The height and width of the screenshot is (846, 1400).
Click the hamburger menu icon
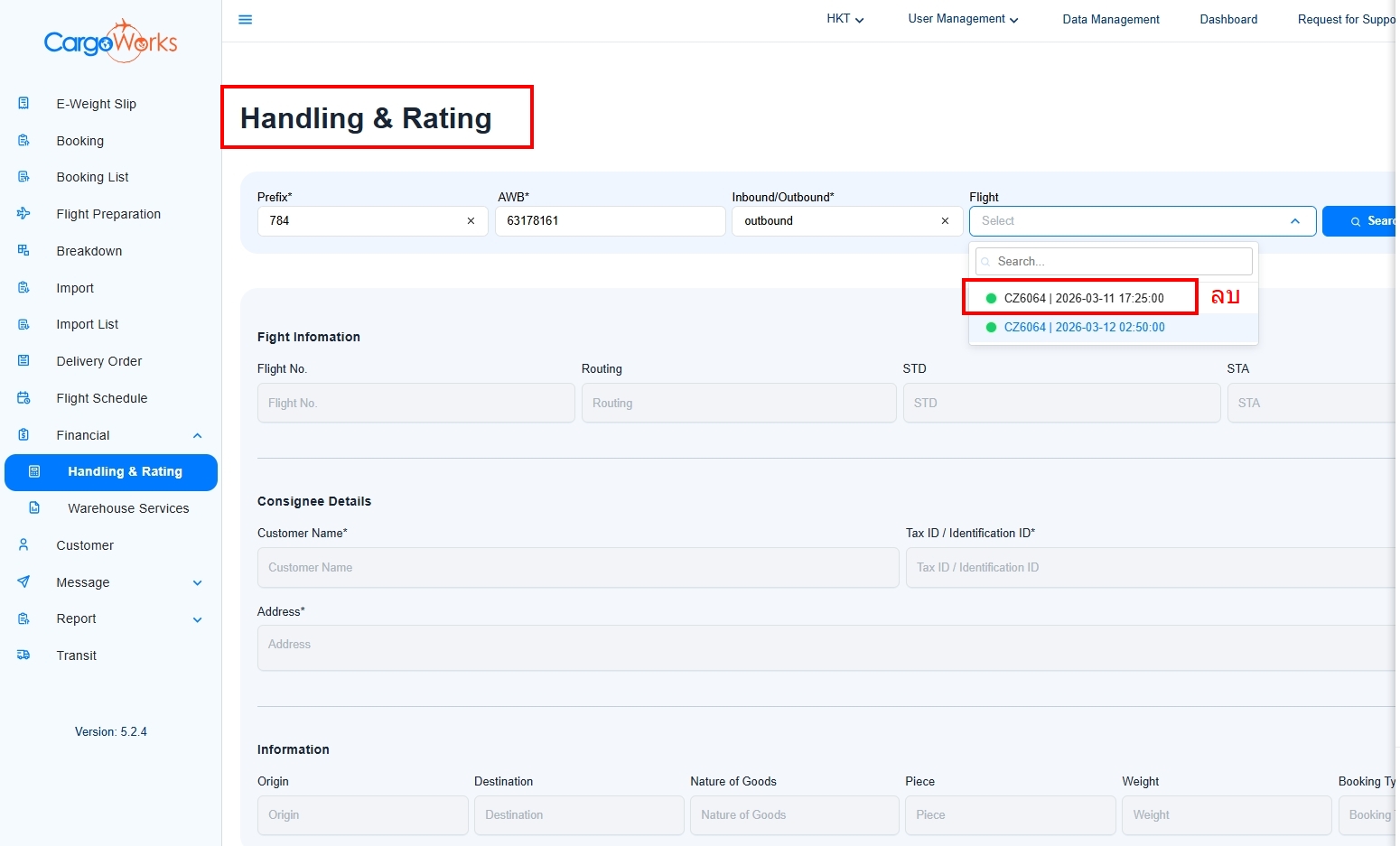click(x=245, y=19)
